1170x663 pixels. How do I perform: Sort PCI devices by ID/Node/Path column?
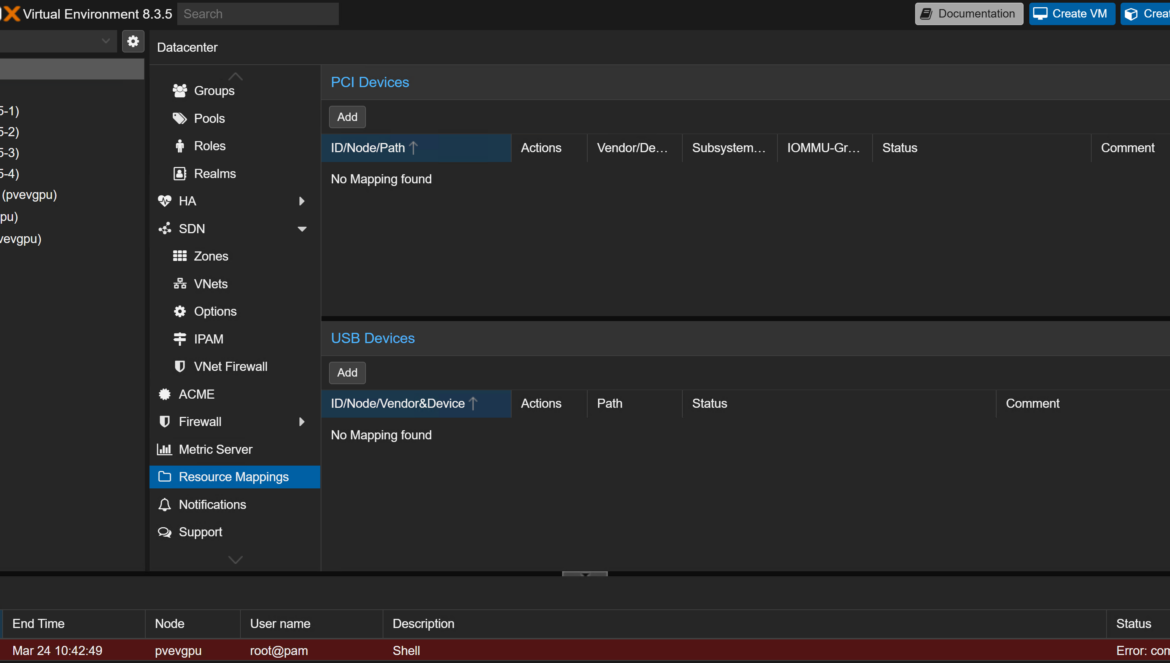pos(416,148)
